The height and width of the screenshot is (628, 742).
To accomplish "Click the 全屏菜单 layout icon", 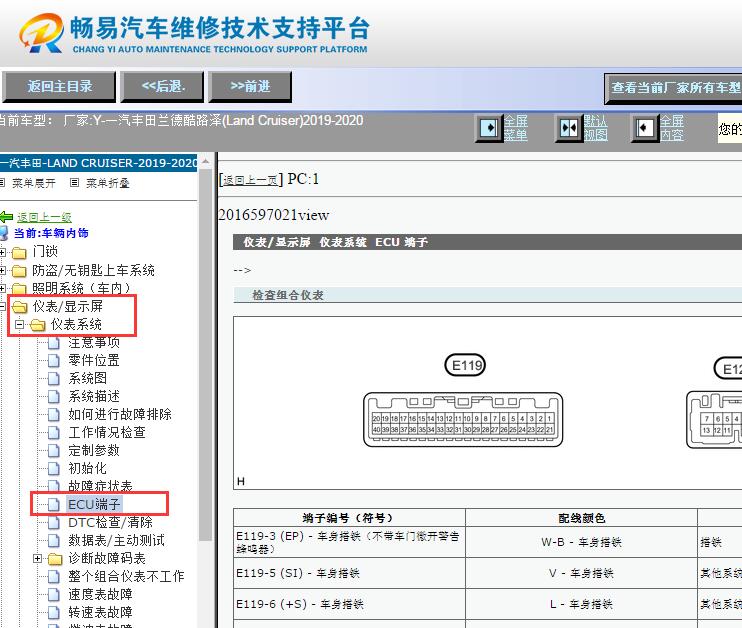I will pos(489,128).
